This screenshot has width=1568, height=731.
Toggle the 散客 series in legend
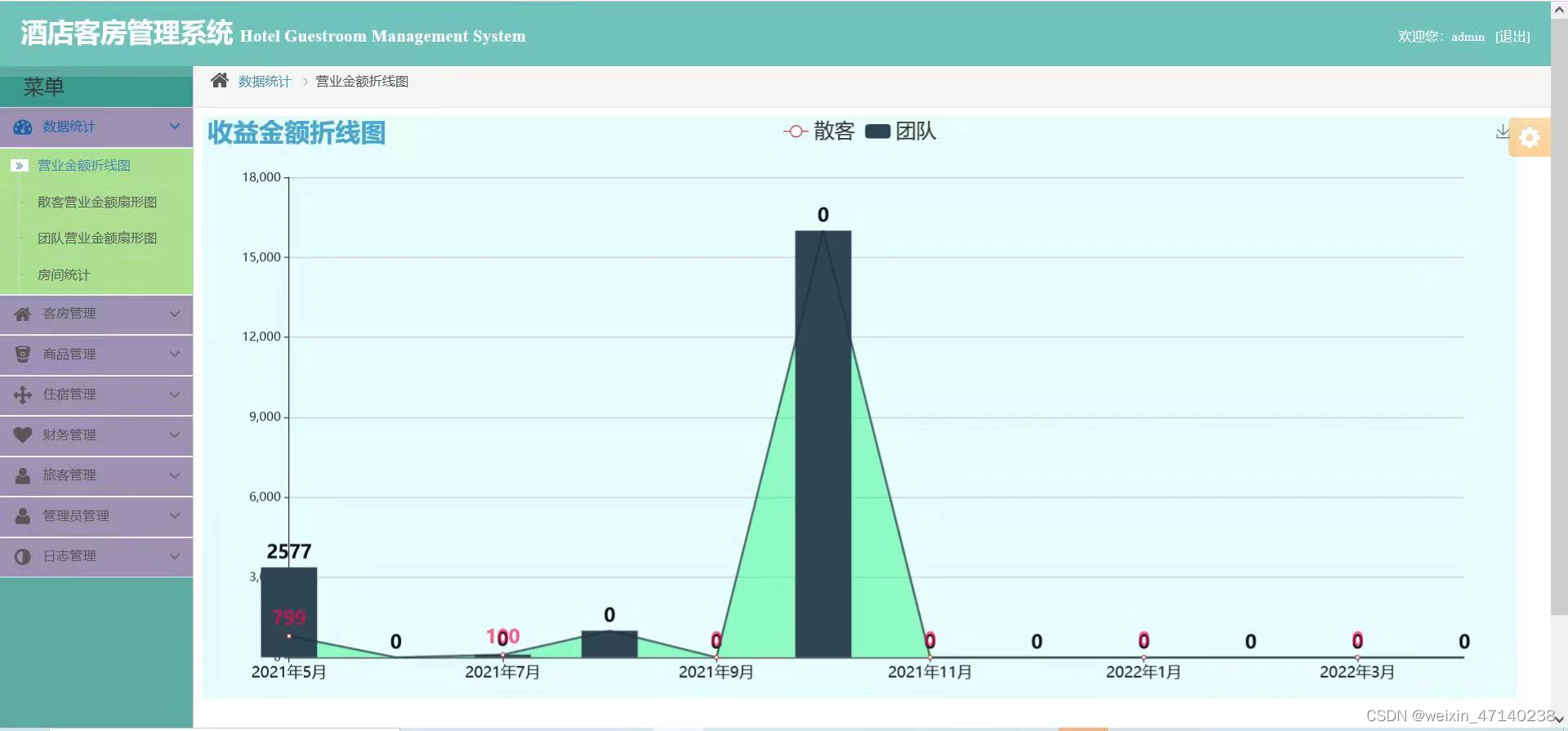819,131
